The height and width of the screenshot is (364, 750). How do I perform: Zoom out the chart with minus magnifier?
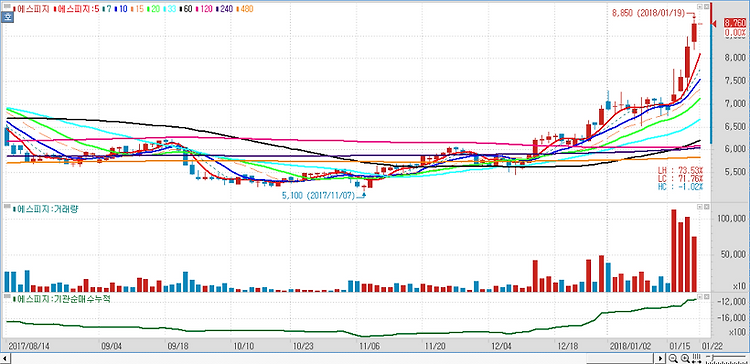point(673,358)
